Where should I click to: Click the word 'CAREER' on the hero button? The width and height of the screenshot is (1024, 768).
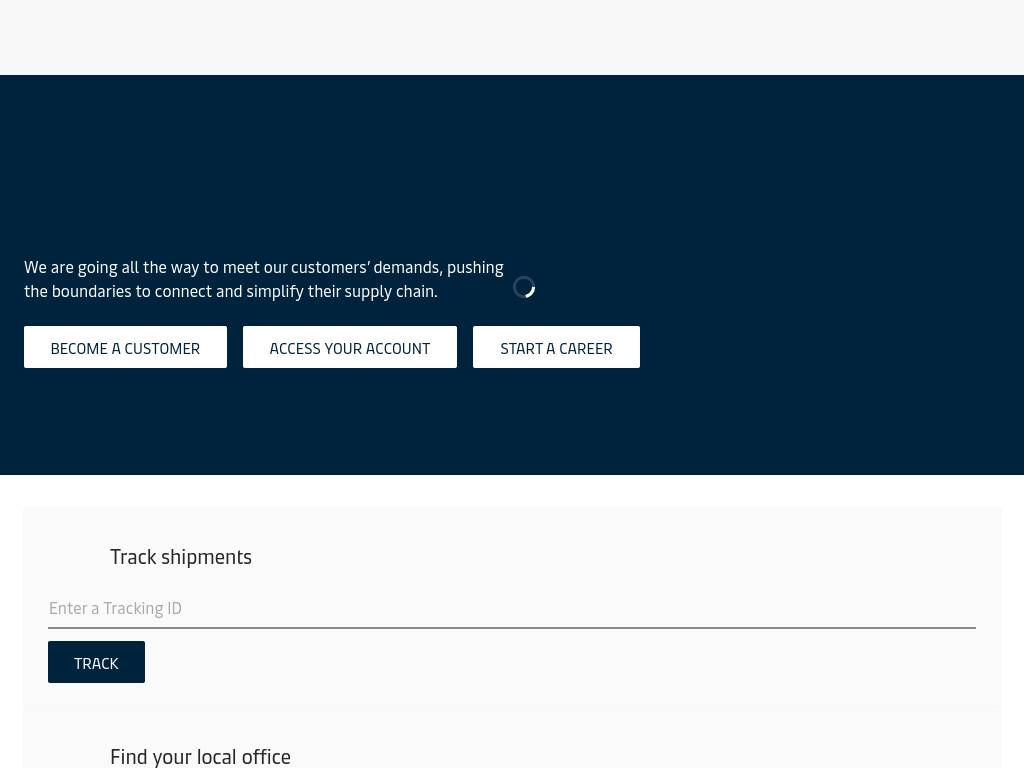point(586,348)
